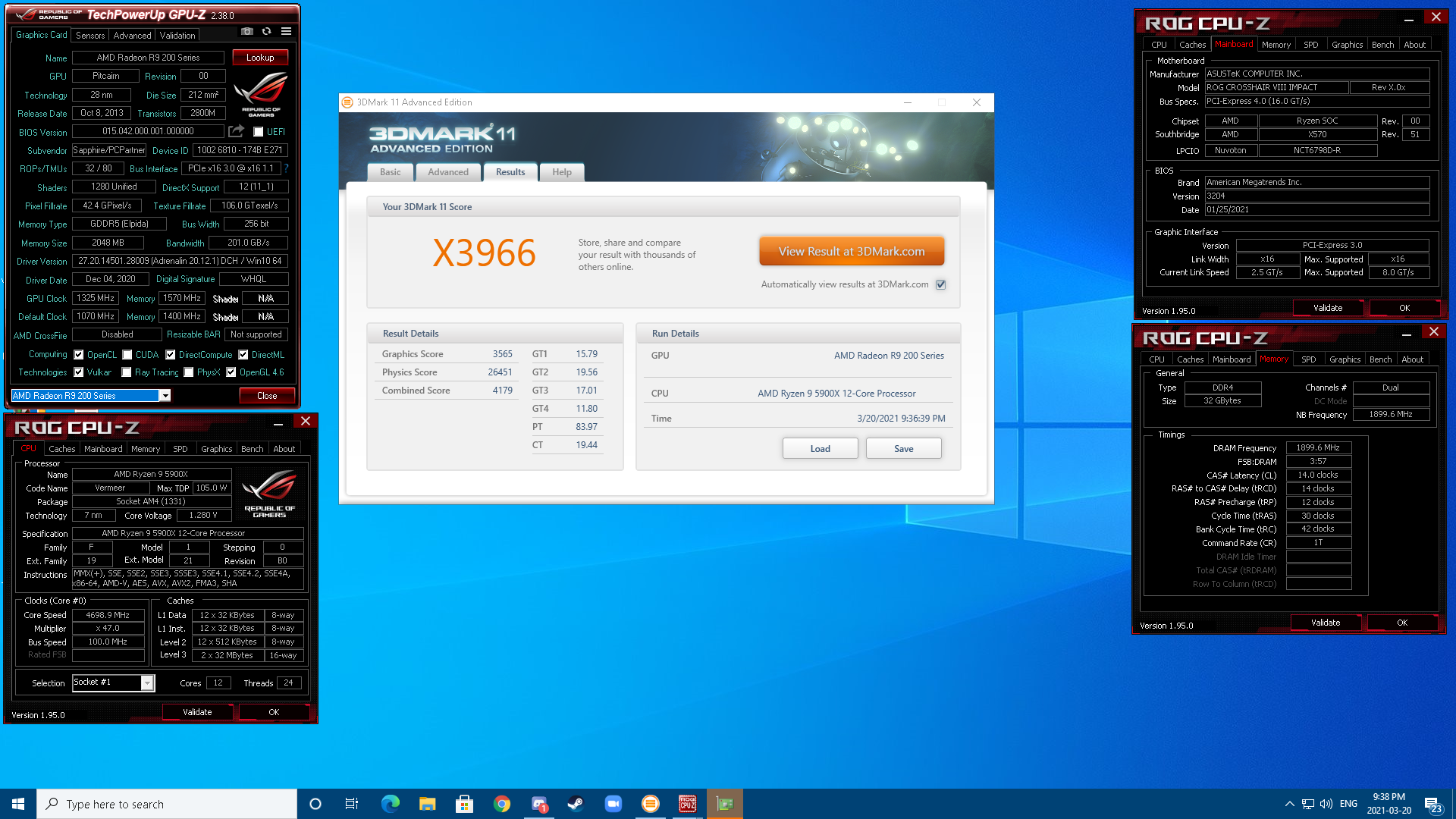Toggle the CUDA checkbox
The height and width of the screenshot is (819, 1456).
click(127, 355)
